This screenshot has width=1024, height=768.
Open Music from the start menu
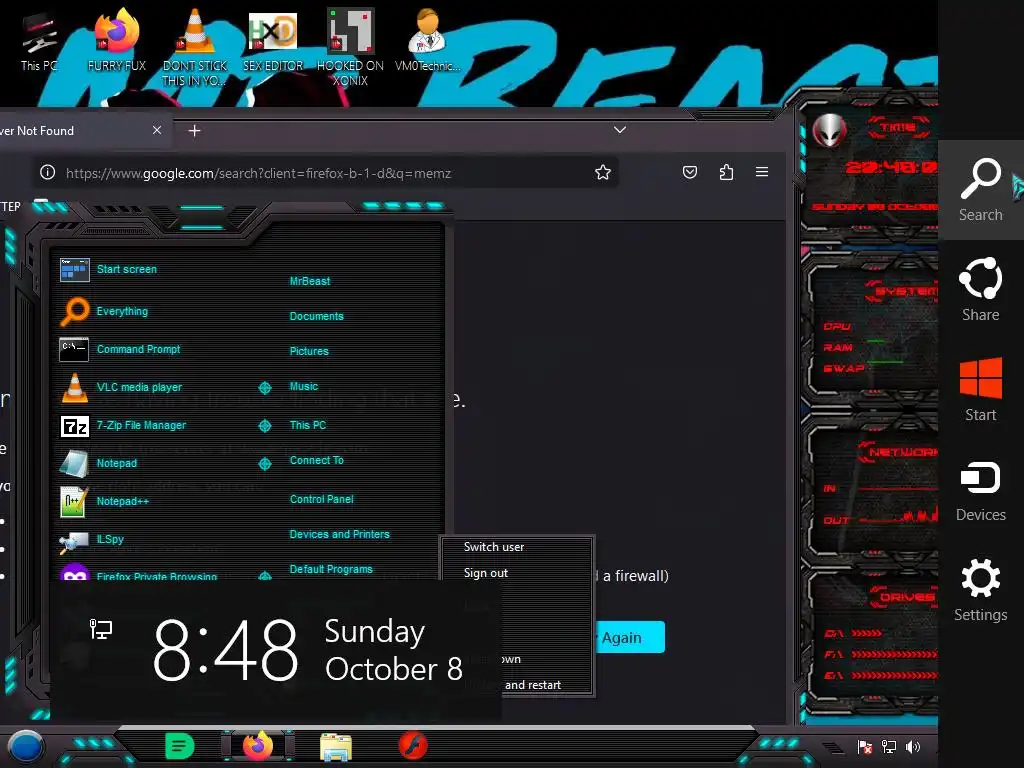pos(304,387)
